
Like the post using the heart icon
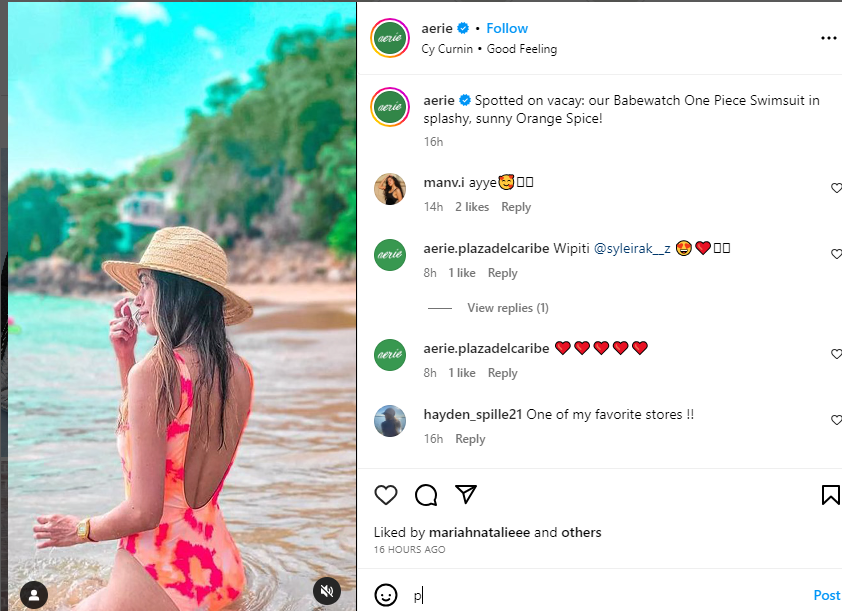point(386,495)
